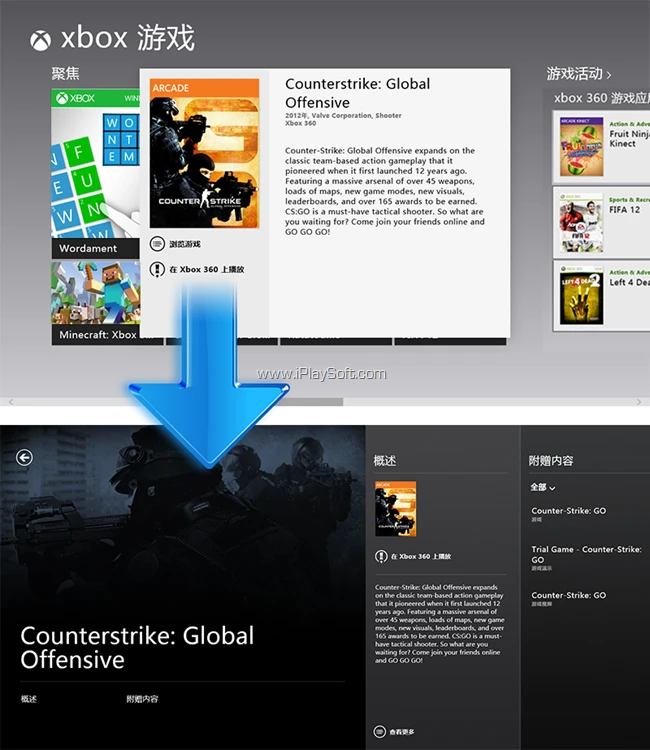Click the Left 4 Dead title text
This screenshot has width=650, height=750.
629,282
